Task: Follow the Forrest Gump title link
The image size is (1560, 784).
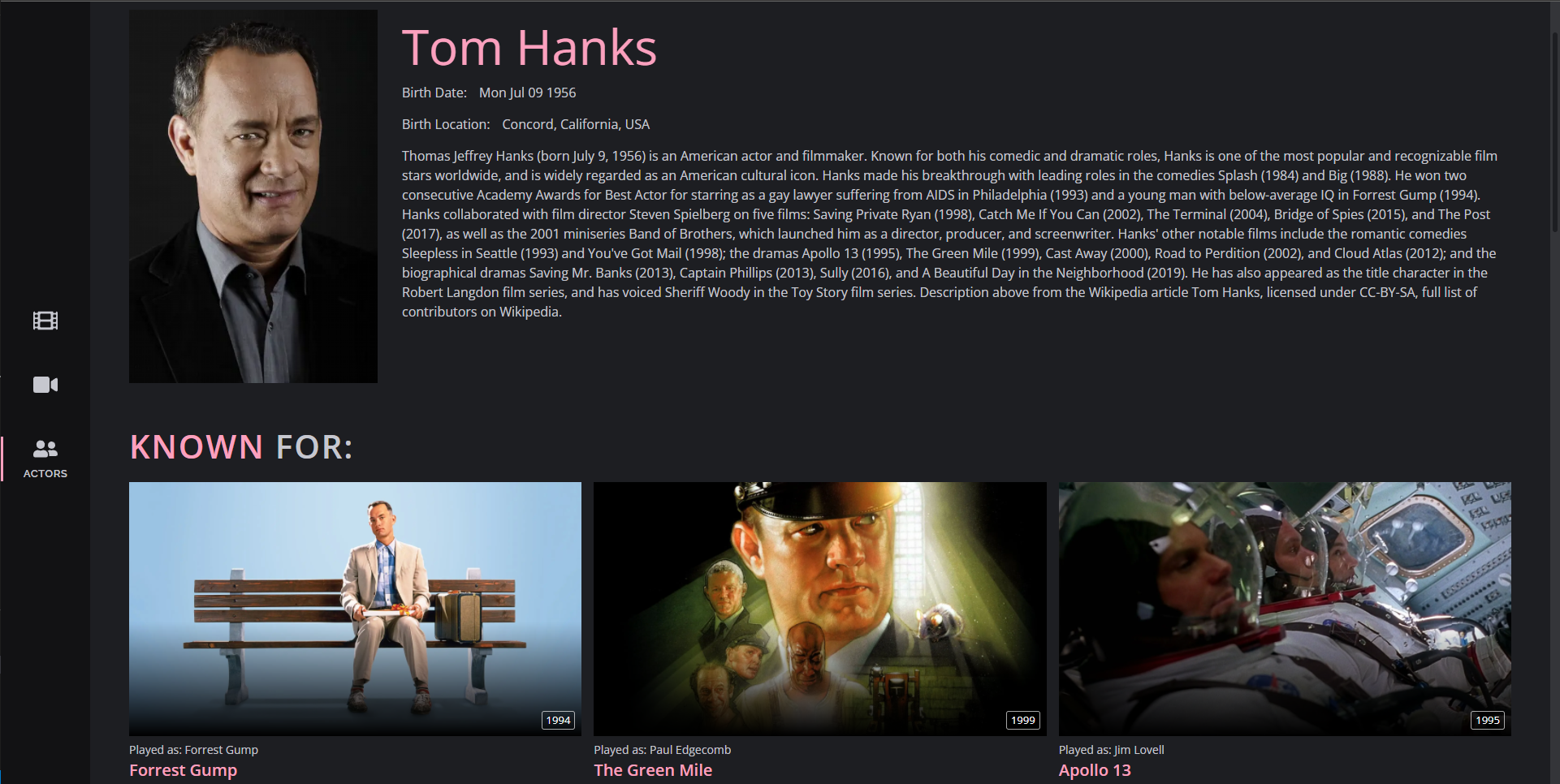Action: tap(184, 770)
